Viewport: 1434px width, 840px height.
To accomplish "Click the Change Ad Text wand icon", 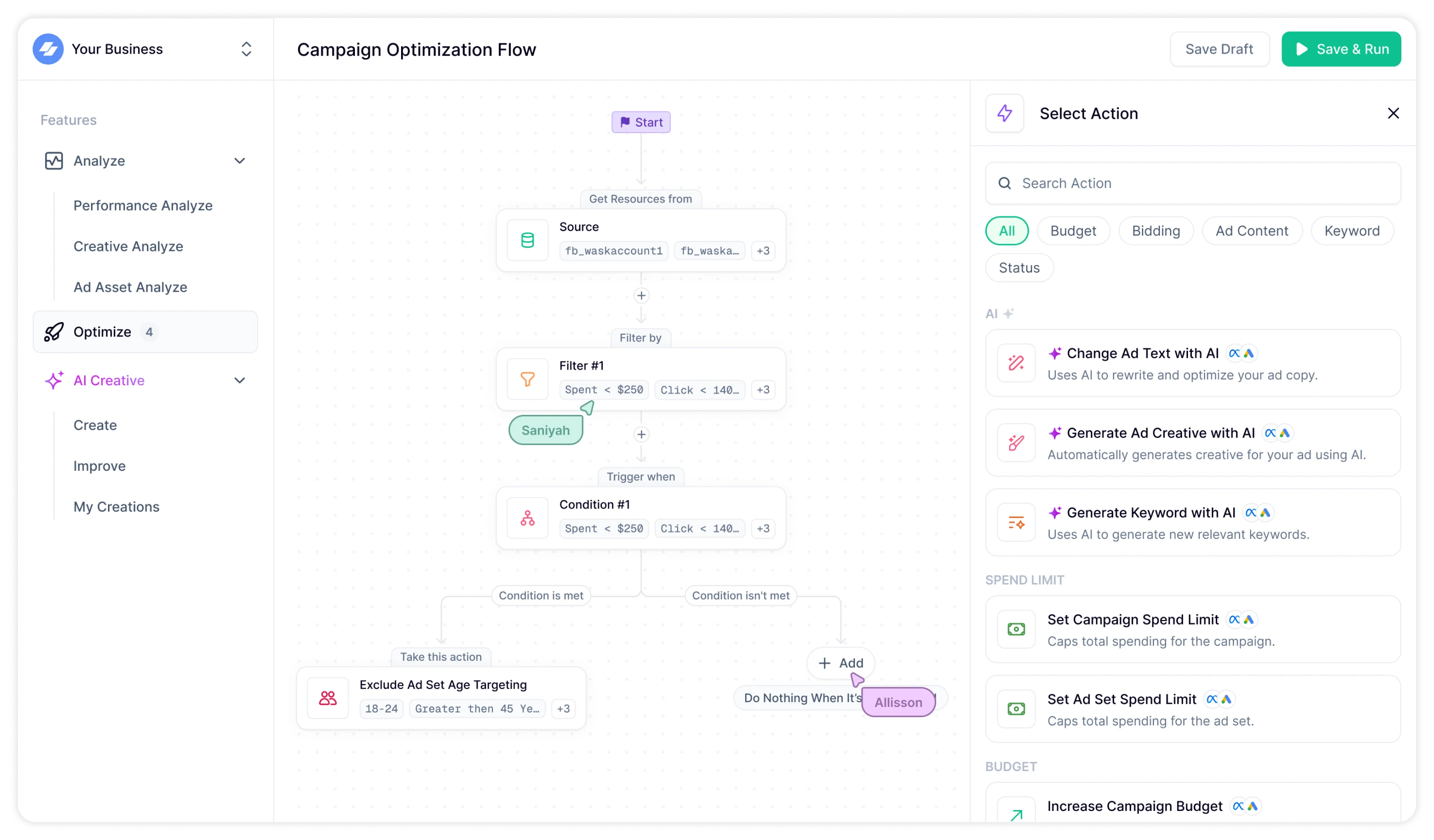I will tap(1016, 363).
